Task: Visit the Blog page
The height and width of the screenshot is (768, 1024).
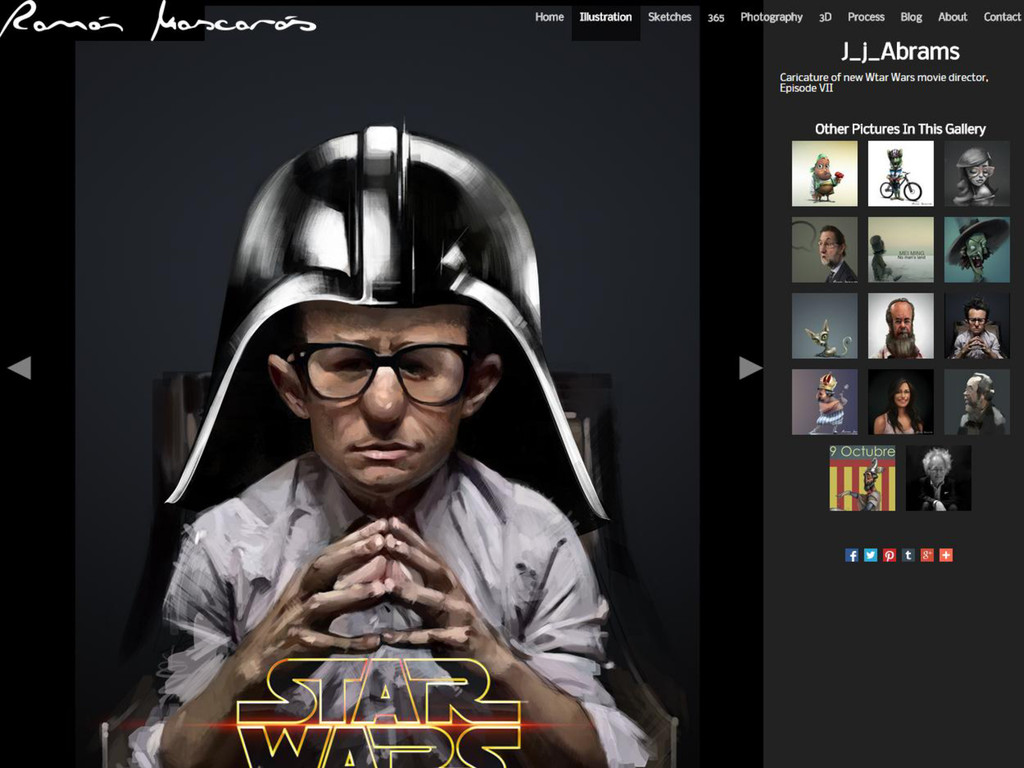Action: (x=911, y=17)
